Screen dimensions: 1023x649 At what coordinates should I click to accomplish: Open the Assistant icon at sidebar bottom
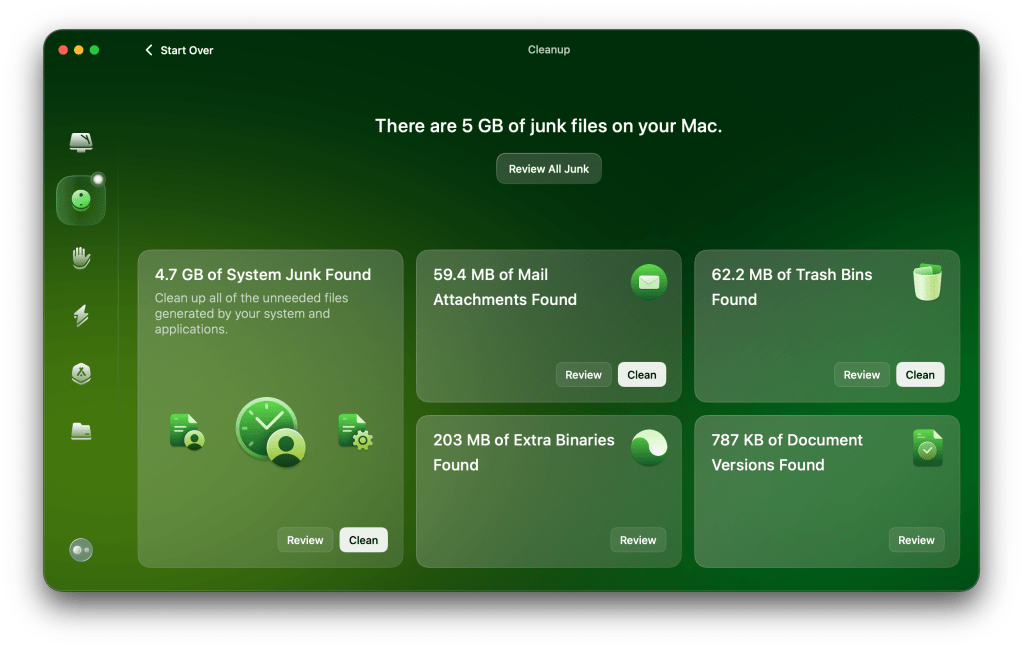click(x=80, y=550)
